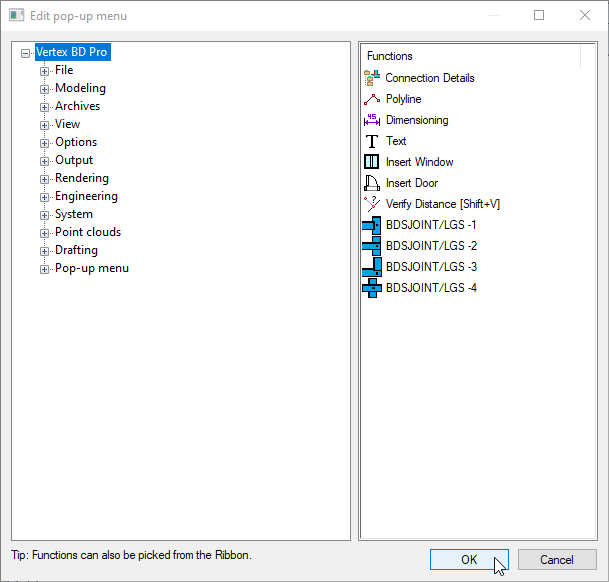Screen dimensions: 609x582
Task: Pick the Dimensioning function icon
Action: (x=372, y=120)
